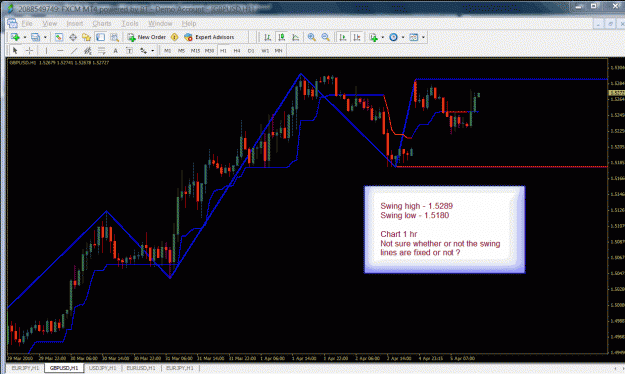Open the Profiles icon

click(x=35, y=37)
